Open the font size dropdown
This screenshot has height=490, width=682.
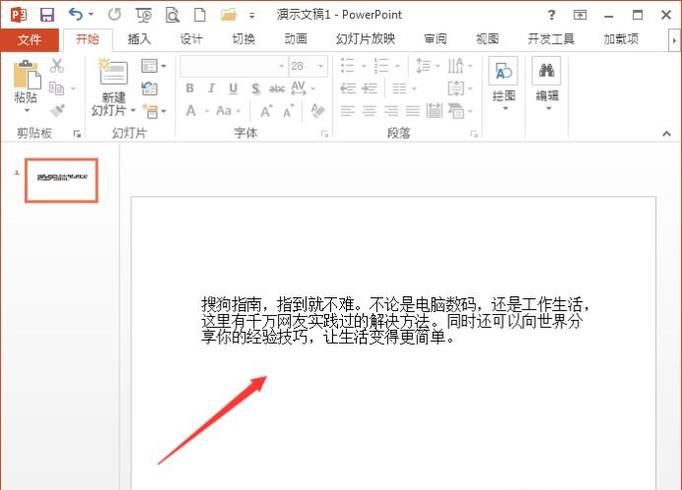click(x=321, y=66)
